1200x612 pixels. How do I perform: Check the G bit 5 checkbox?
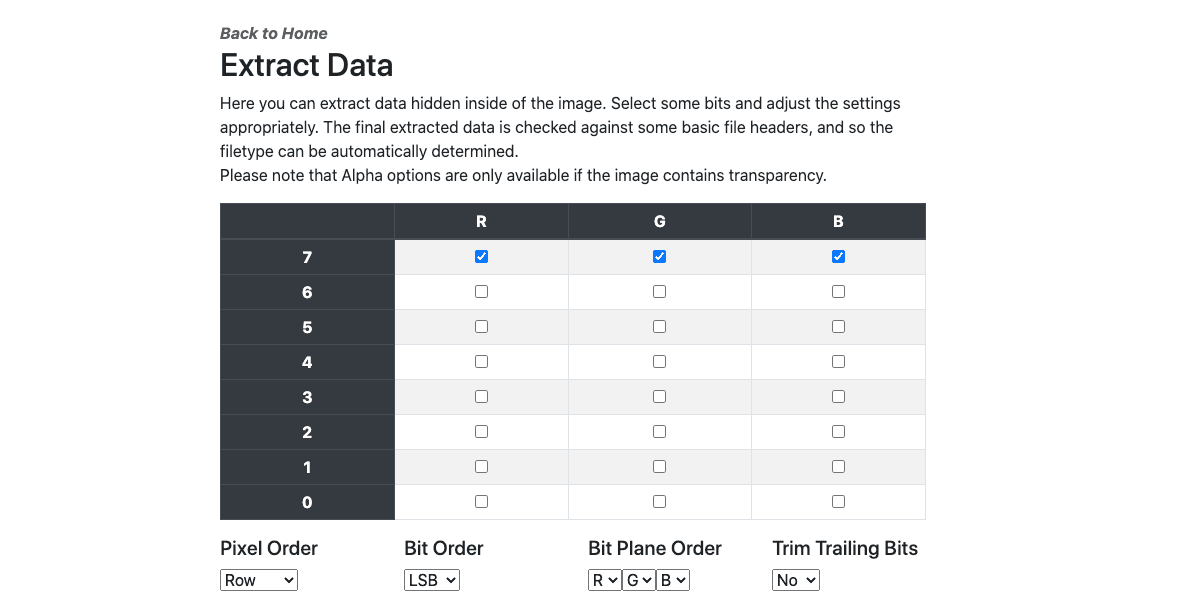pyautogui.click(x=659, y=327)
